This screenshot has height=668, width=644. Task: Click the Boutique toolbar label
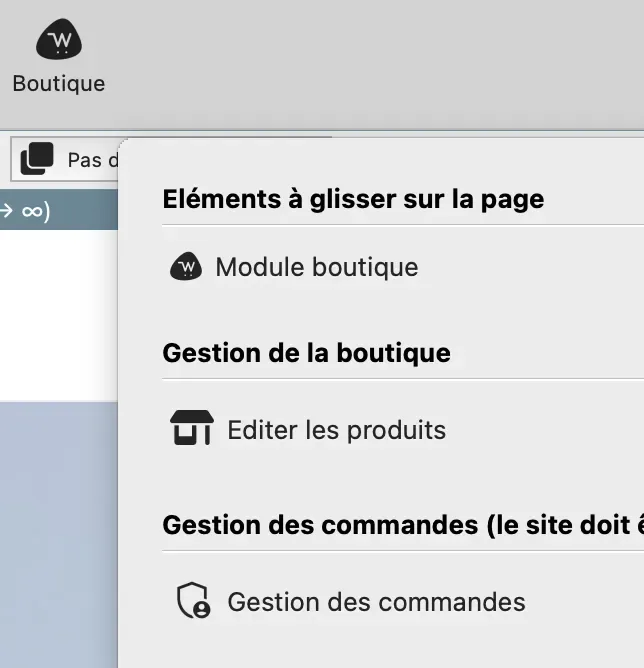[x=59, y=84]
